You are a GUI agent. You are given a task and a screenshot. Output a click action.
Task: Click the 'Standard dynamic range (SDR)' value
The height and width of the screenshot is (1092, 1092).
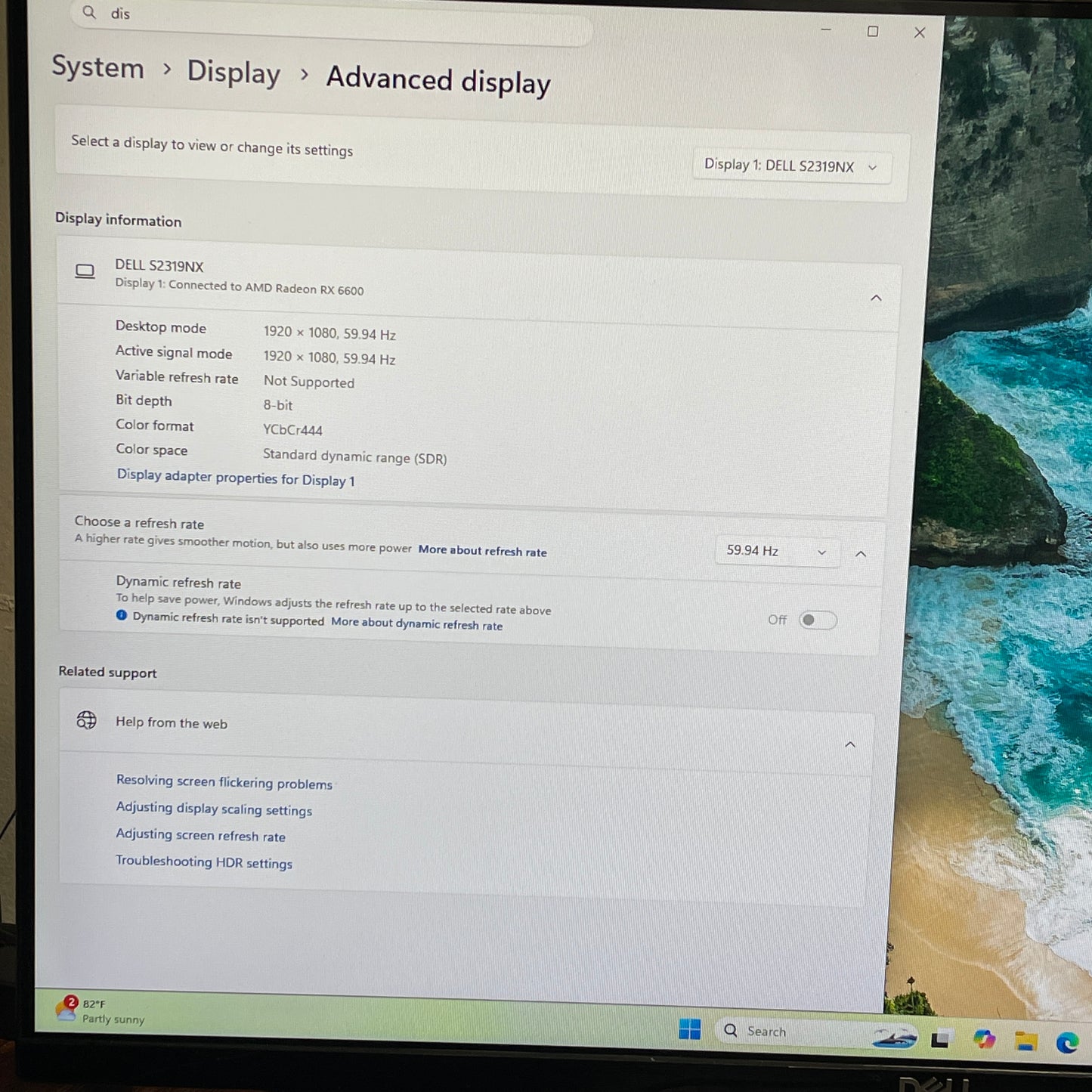tap(355, 456)
